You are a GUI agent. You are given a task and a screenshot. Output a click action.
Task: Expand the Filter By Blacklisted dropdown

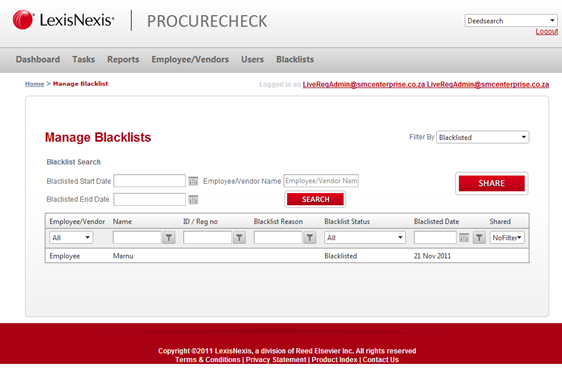click(x=482, y=137)
